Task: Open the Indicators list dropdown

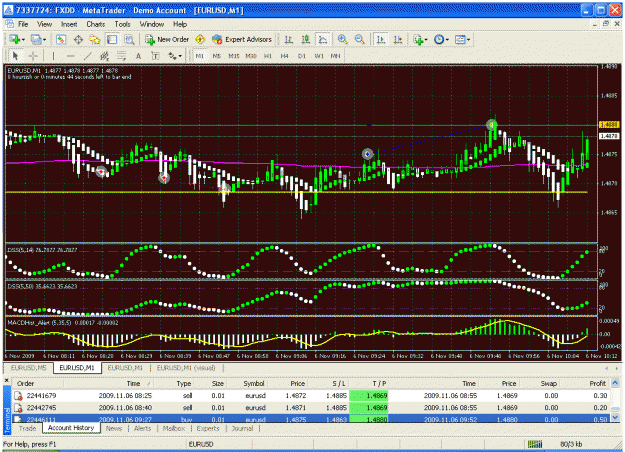Action: pyautogui.click(x=421, y=39)
